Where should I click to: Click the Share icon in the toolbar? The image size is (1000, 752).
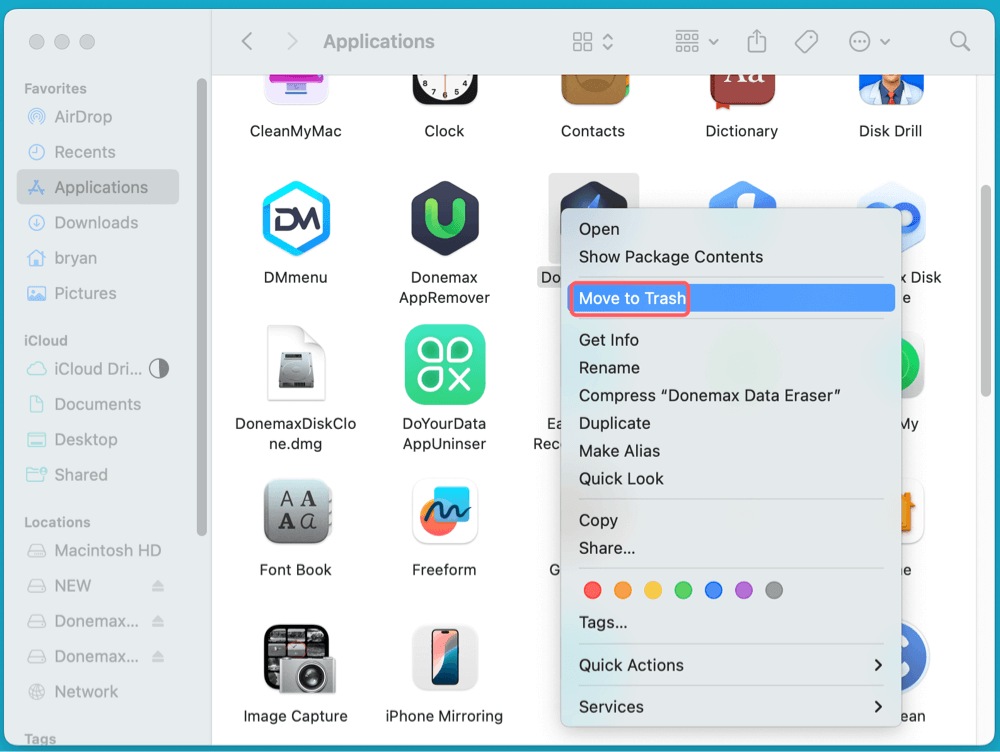[x=756, y=41]
